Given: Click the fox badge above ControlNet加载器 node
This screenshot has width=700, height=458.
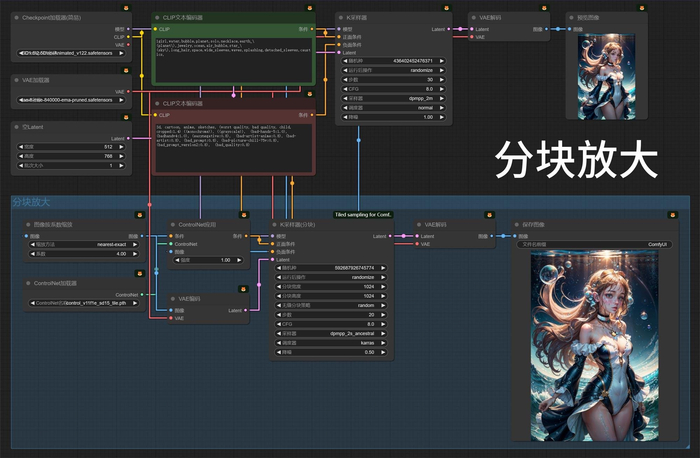Looking at the screenshot, I should [x=140, y=273].
